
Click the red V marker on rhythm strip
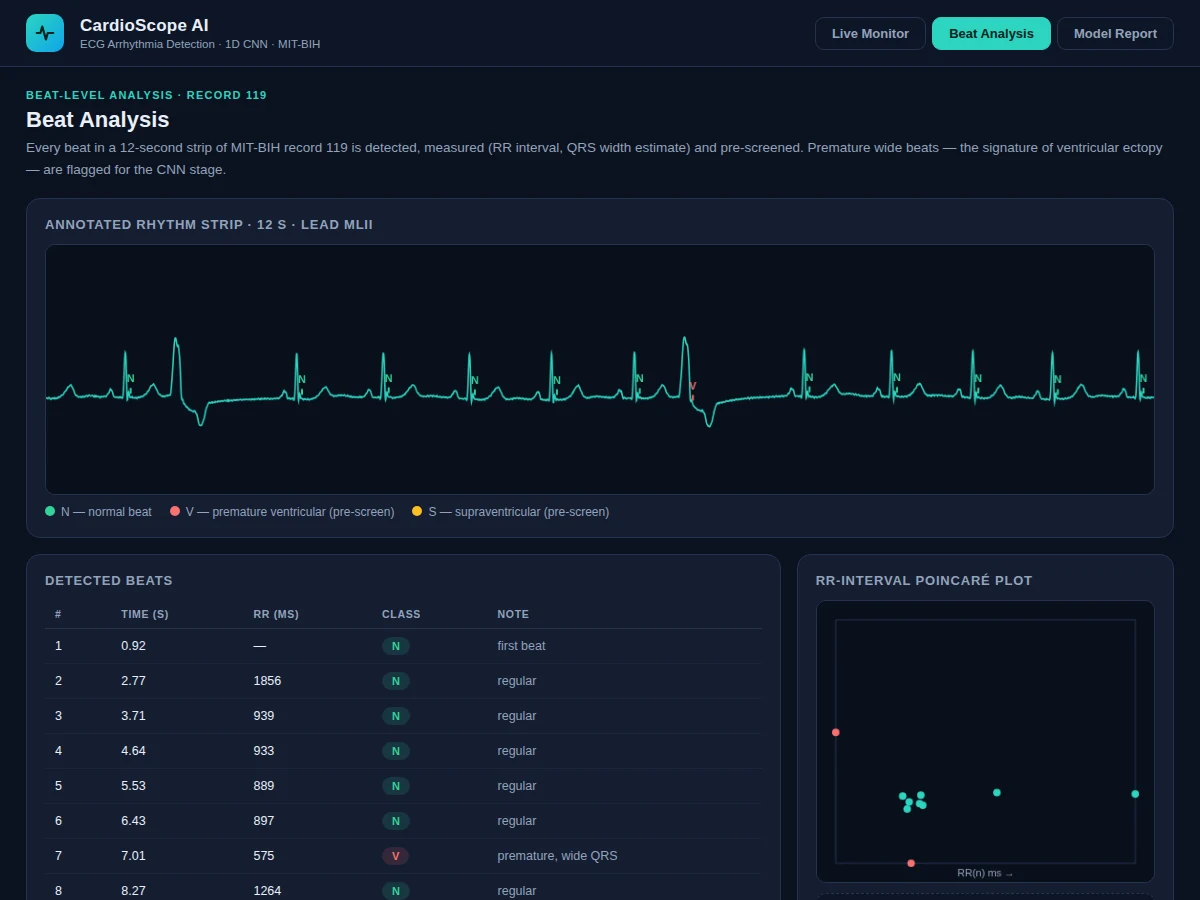tap(692, 386)
